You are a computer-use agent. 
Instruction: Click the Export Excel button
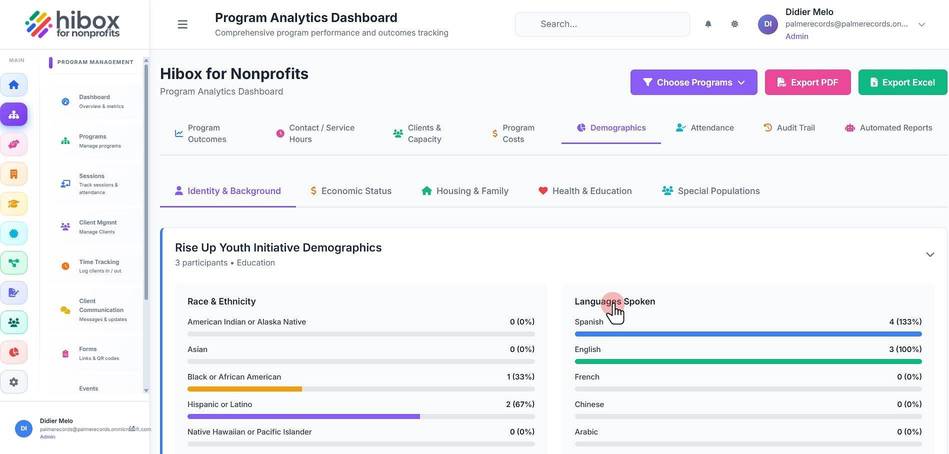coord(902,82)
